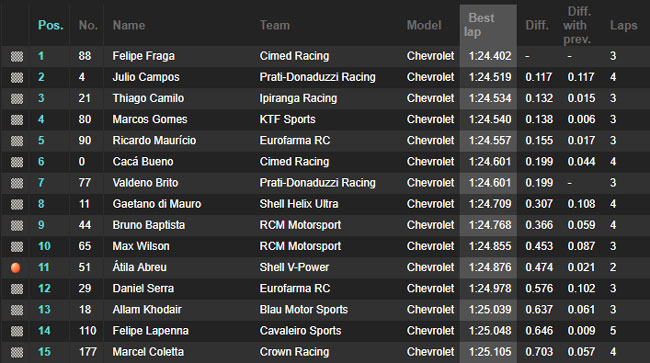Click car number 18 for Allam Khodair
Viewport: 650px width, 363px height.
pyautogui.click(x=85, y=310)
